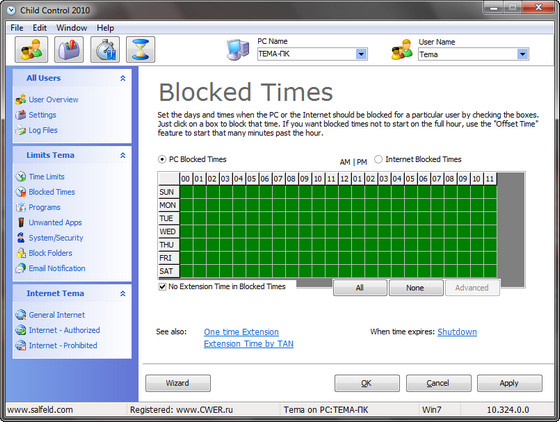Click the Child Control title bar icon
The height and width of the screenshot is (422, 560).
(x=11, y=10)
